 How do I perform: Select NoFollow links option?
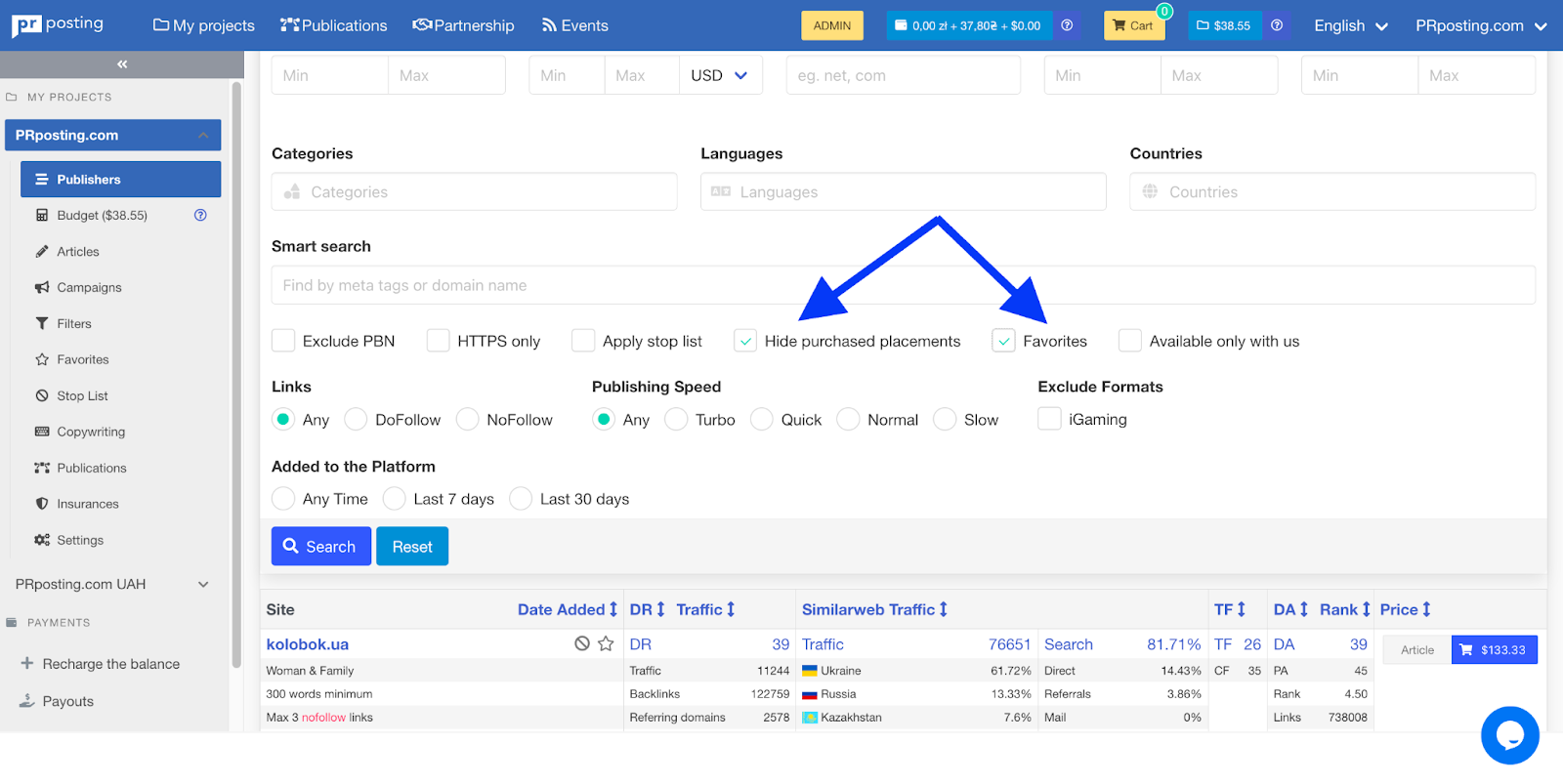pyautogui.click(x=468, y=419)
